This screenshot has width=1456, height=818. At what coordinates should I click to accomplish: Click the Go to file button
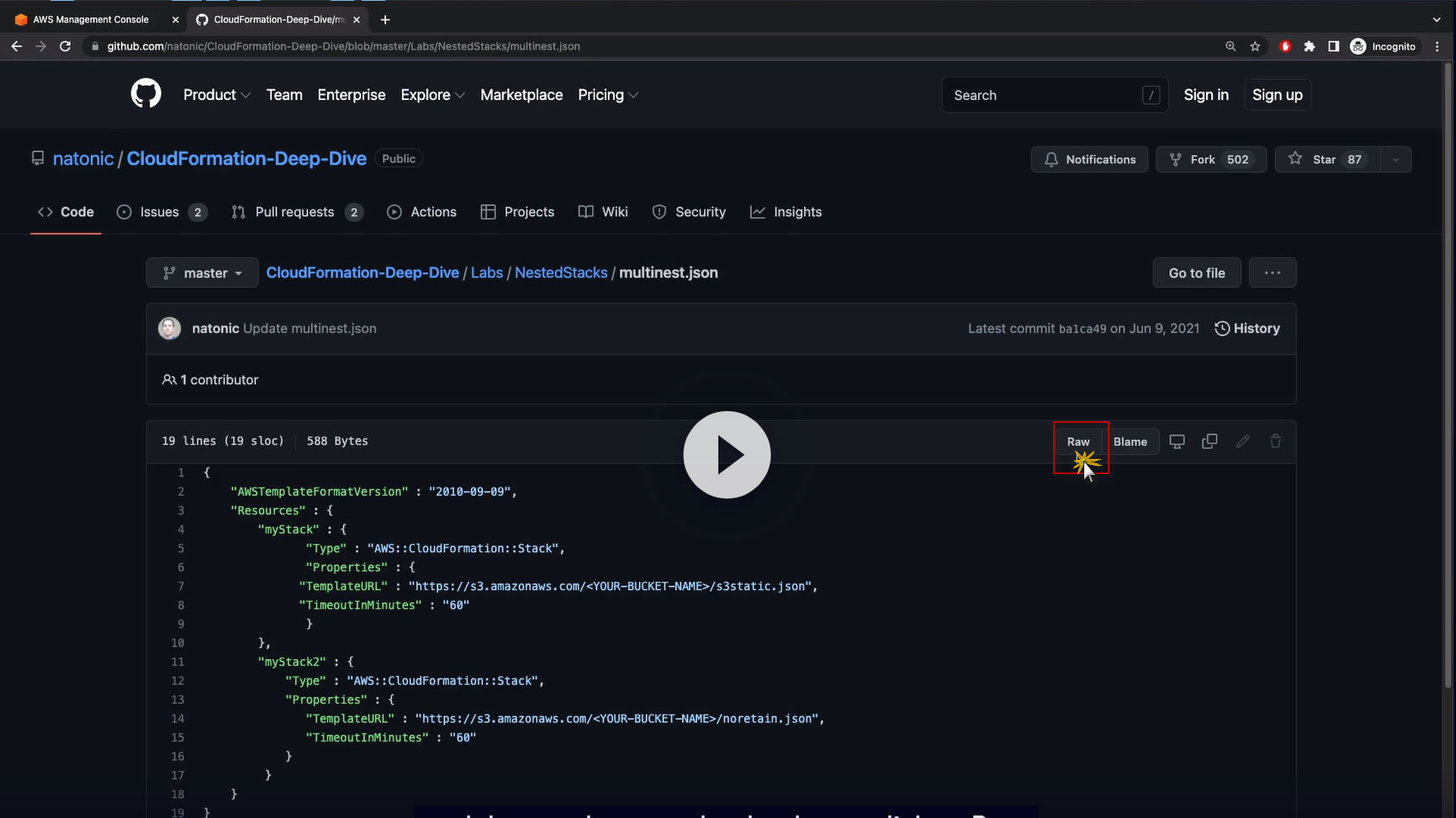click(x=1197, y=272)
